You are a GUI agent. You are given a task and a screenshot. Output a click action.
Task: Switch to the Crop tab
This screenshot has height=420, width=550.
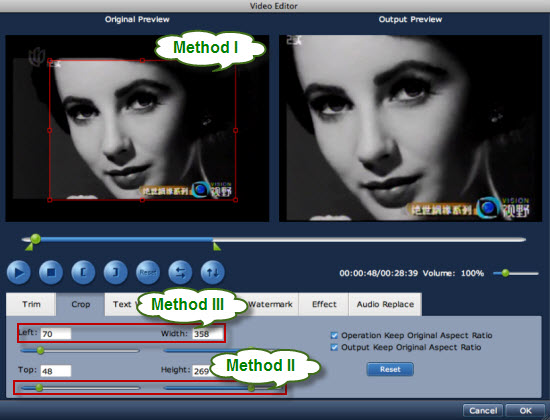pyautogui.click(x=81, y=304)
